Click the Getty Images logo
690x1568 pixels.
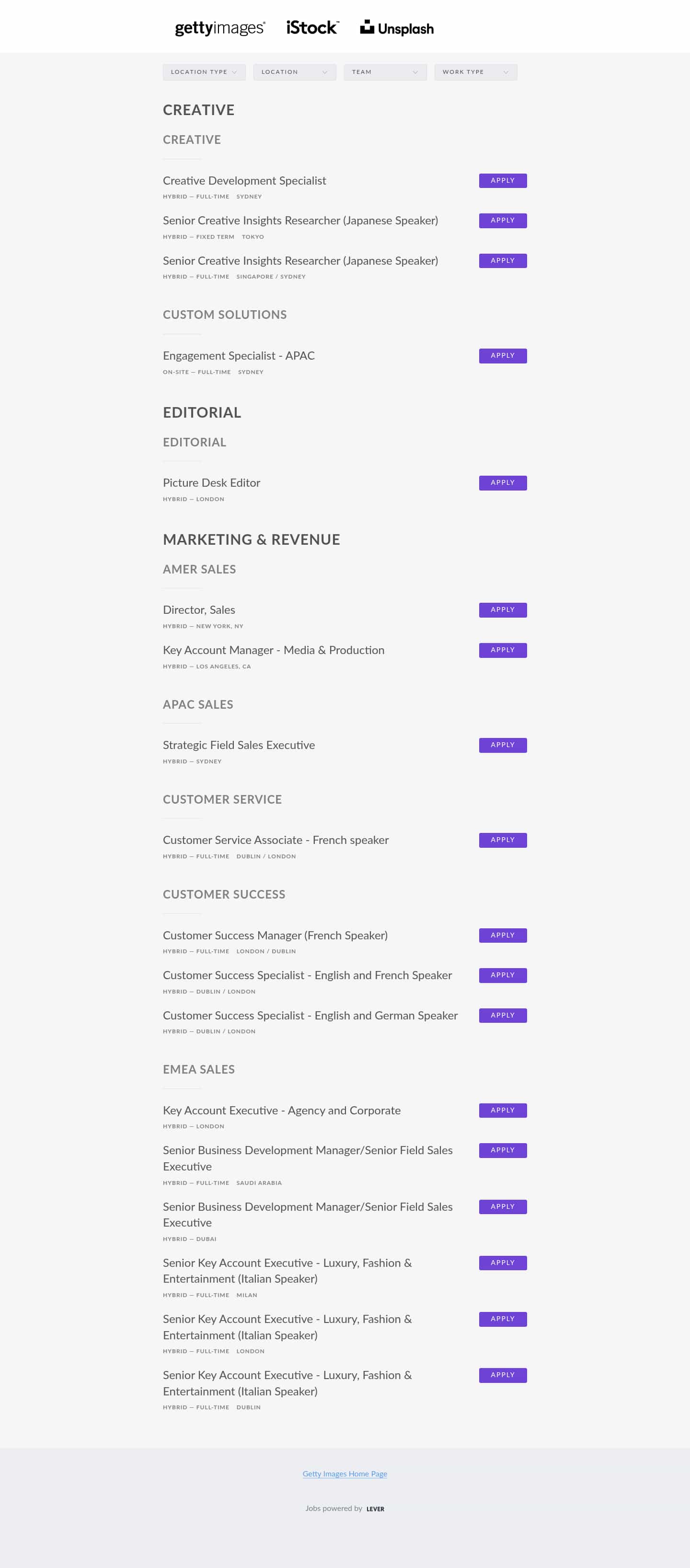pyautogui.click(x=219, y=27)
